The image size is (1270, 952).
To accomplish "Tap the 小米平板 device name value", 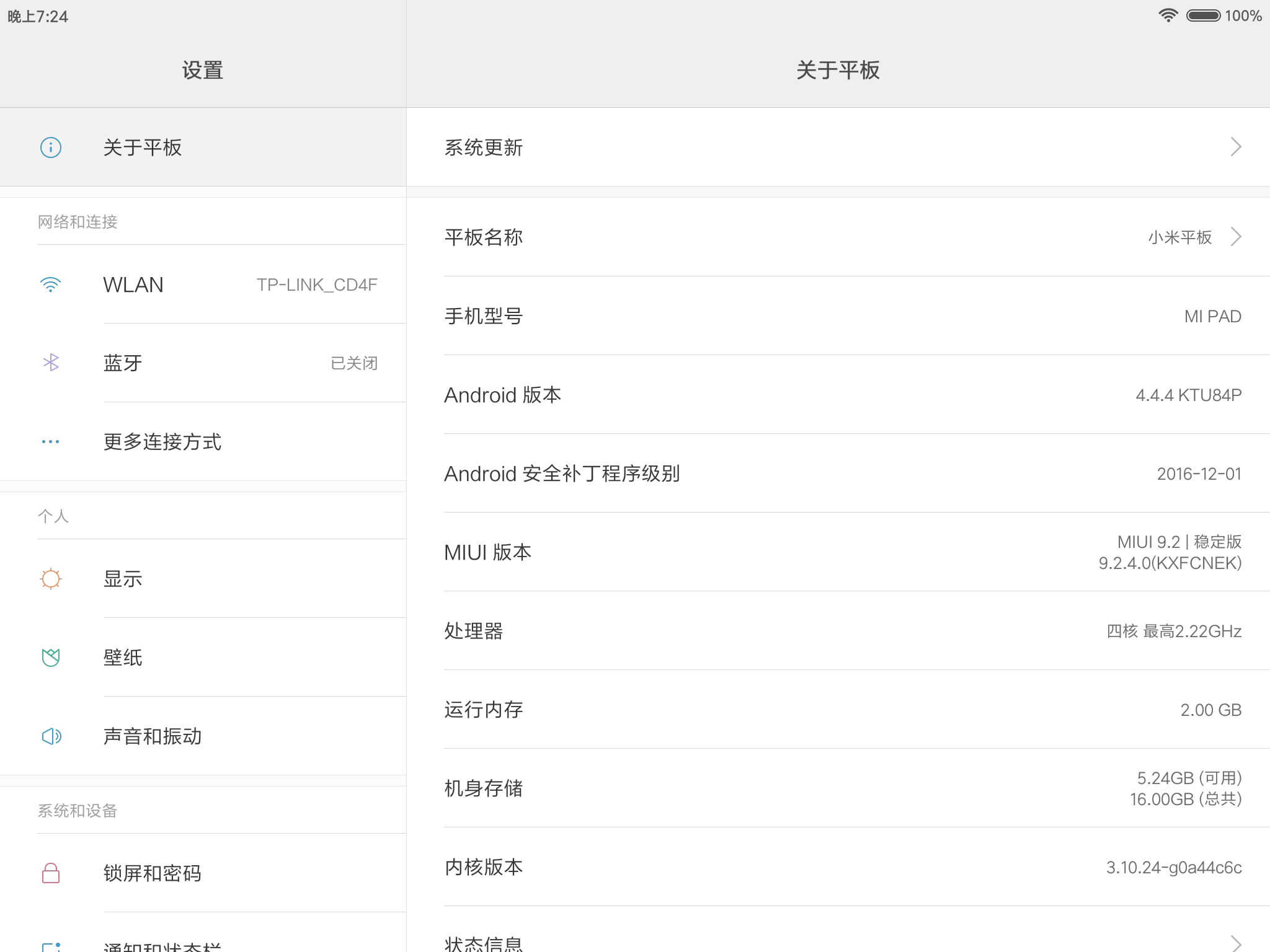I will pos(1179,237).
